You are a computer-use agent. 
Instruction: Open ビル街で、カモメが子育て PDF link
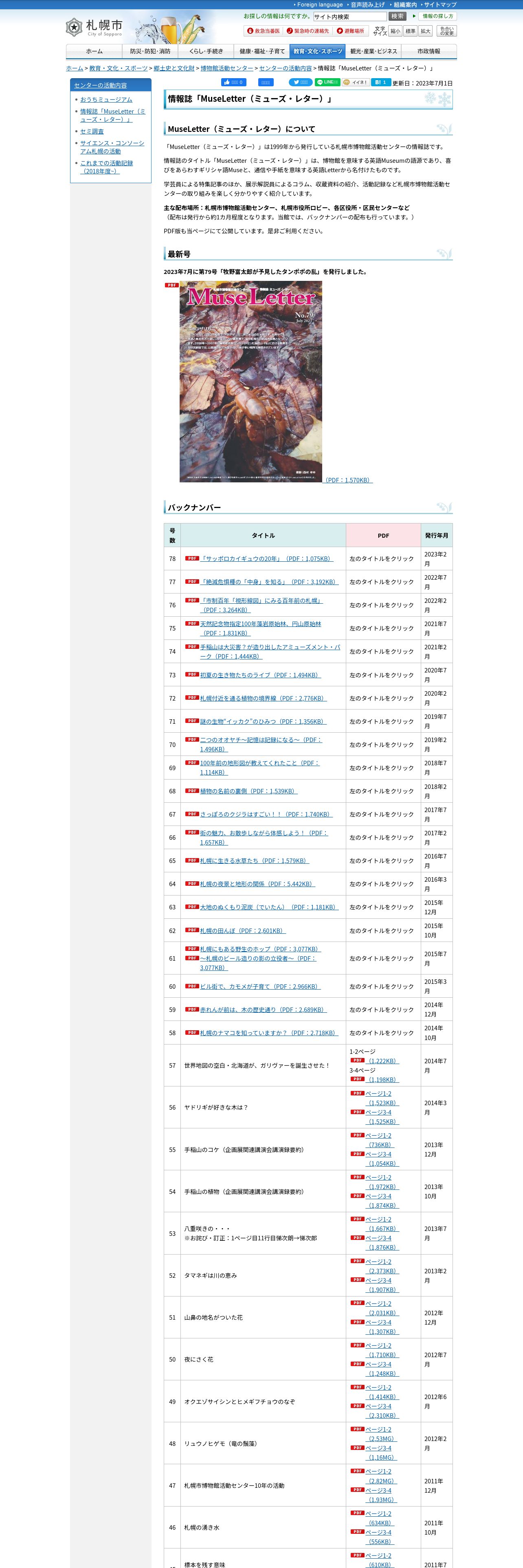[260, 986]
